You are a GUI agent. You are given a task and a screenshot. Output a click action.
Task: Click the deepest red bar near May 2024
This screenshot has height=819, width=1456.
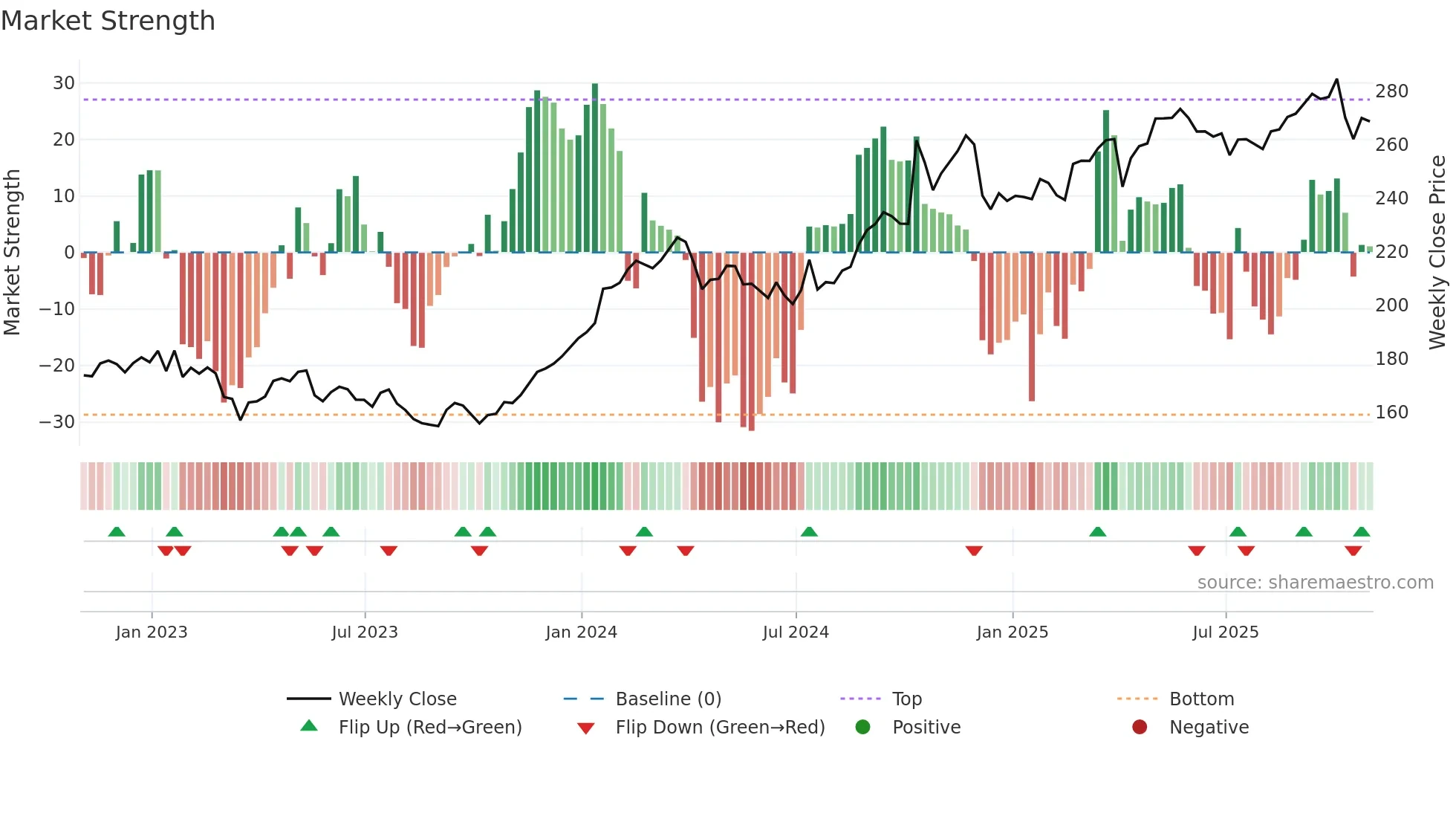(x=752, y=342)
